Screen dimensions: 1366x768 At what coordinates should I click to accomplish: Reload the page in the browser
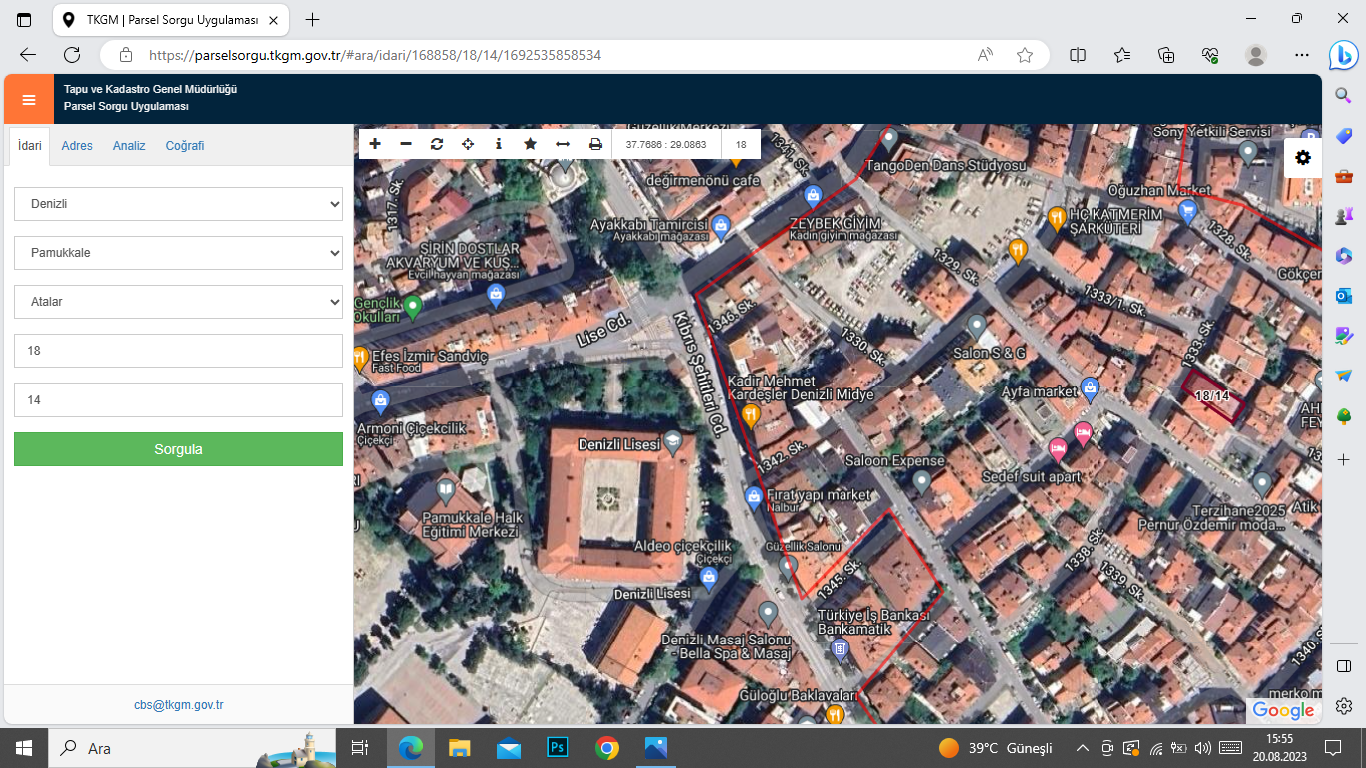tap(72, 55)
